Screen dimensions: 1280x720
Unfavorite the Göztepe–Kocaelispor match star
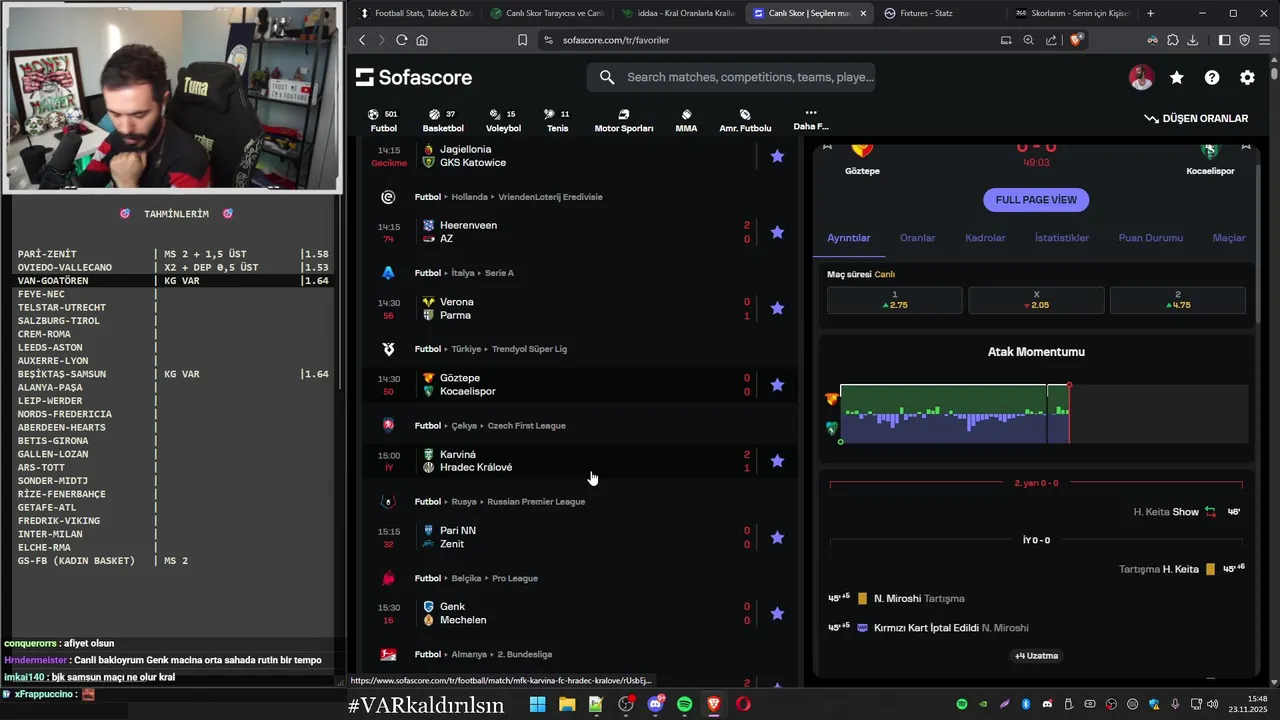777,384
